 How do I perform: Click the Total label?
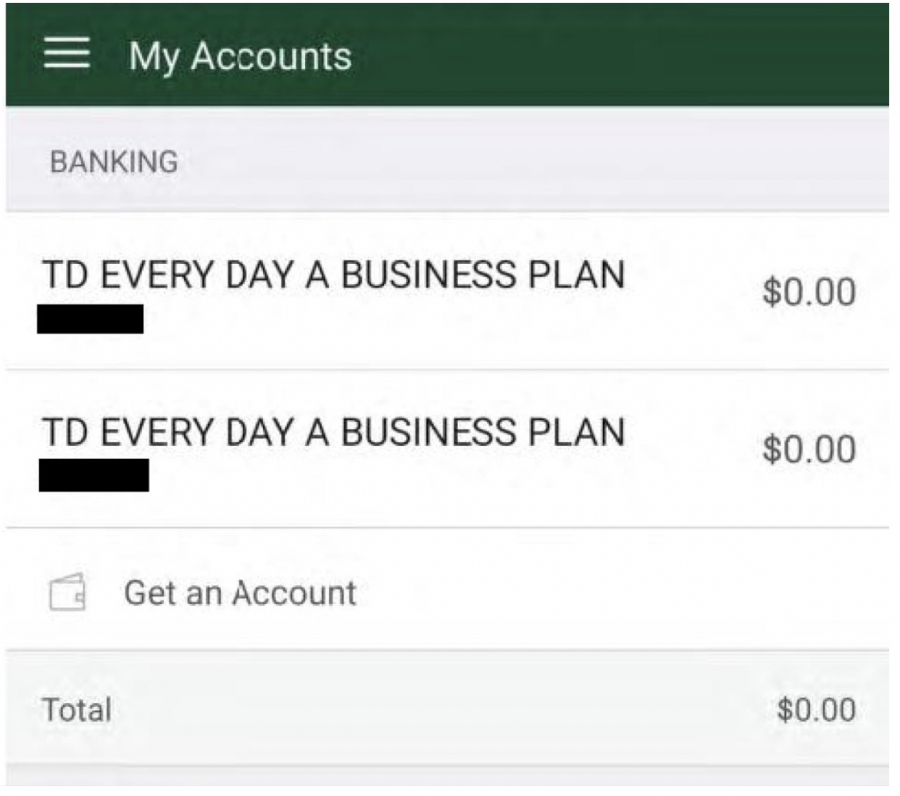[76, 710]
